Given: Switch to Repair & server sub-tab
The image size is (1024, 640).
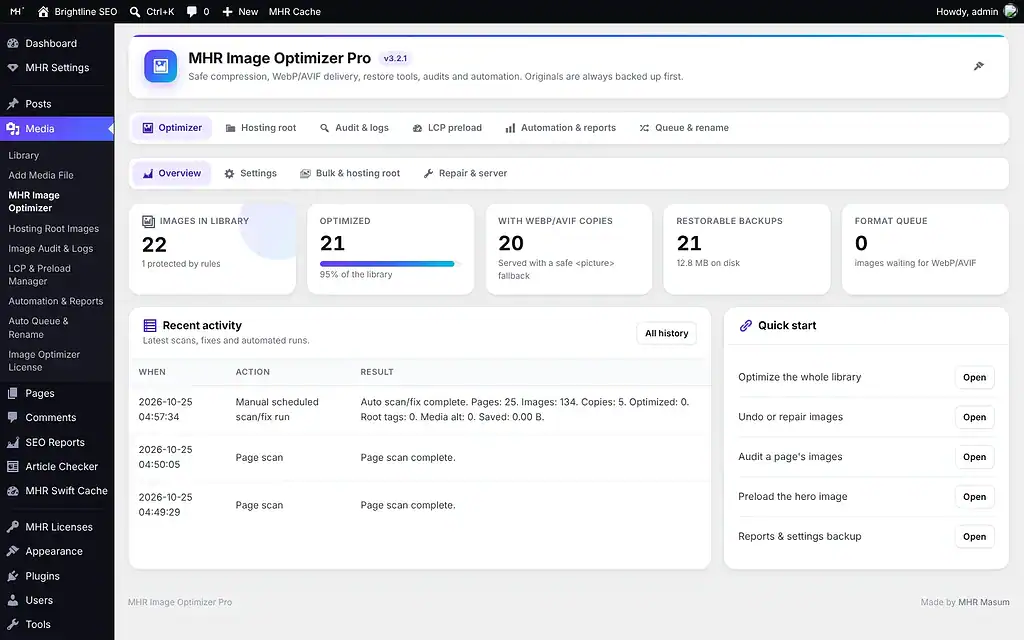Looking at the screenshot, I should [x=465, y=174].
